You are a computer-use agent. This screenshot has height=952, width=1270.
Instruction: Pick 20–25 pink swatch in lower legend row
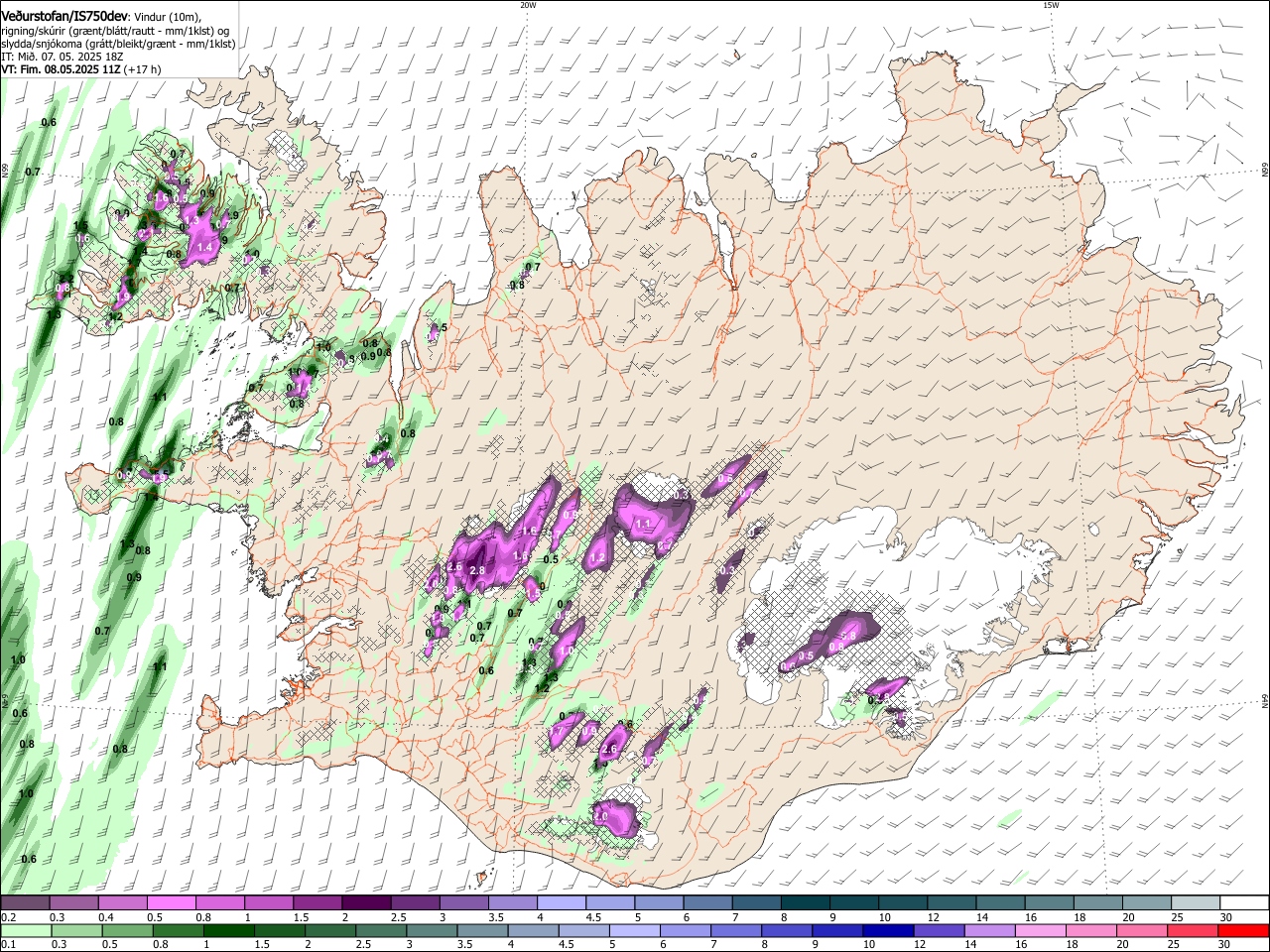[1142, 930]
